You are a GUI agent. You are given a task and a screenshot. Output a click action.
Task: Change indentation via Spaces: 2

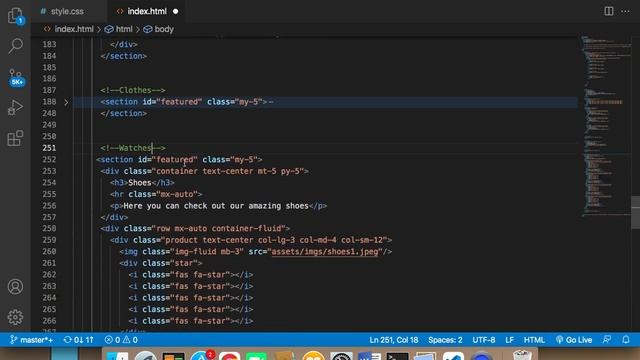click(x=445, y=340)
